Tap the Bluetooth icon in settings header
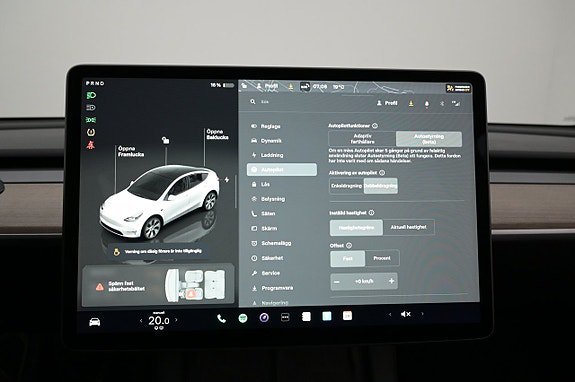 [442, 104]
